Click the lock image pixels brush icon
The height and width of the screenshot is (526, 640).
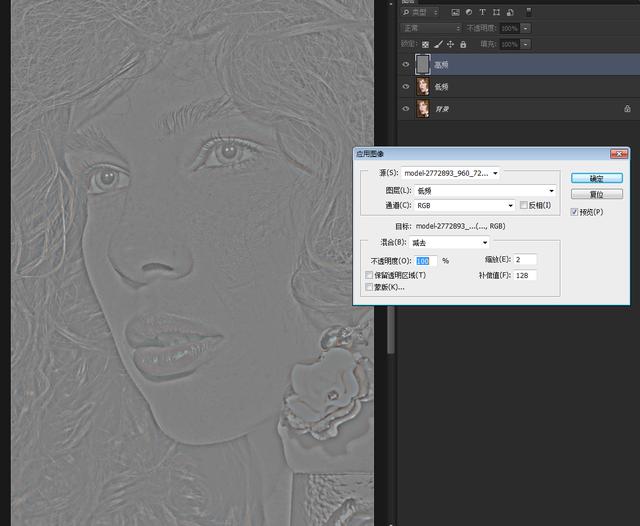pyautogui.click(x=437, y=45)
